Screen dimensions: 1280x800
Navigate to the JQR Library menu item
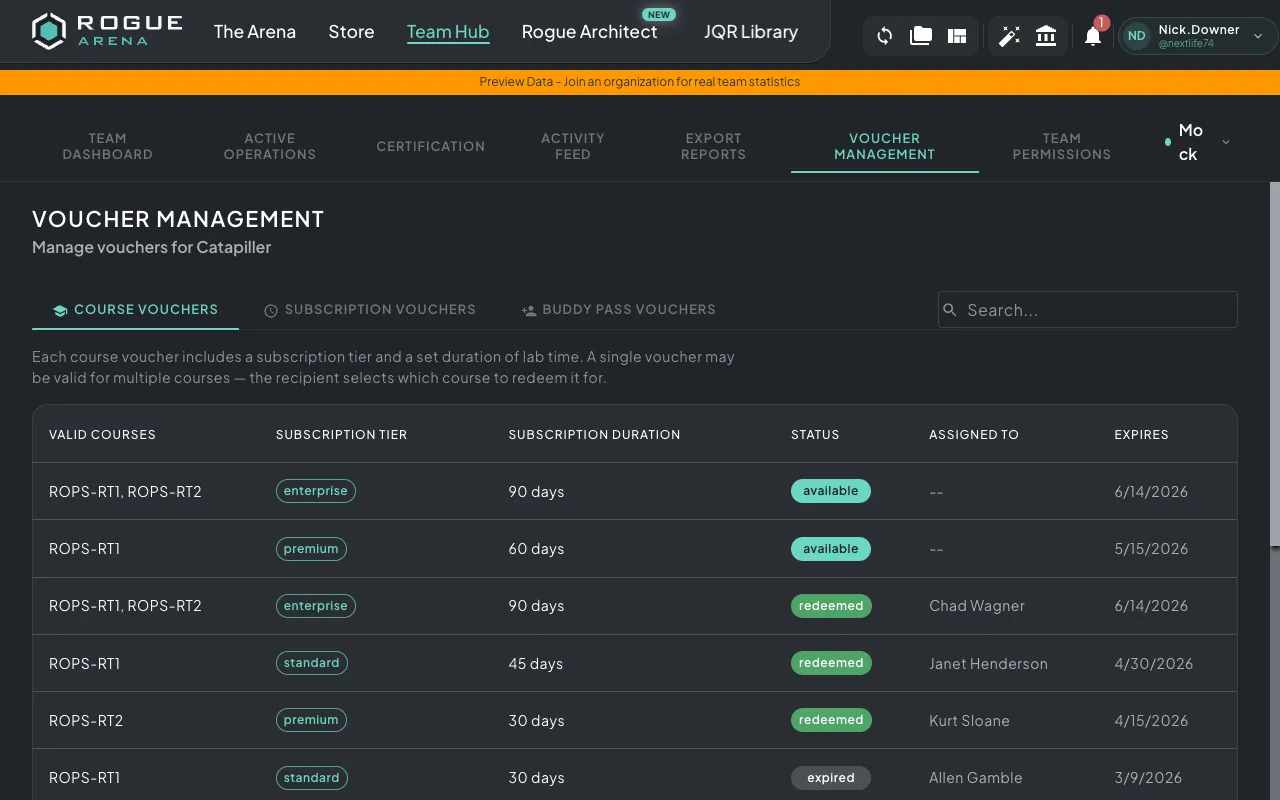click(751, 32)
